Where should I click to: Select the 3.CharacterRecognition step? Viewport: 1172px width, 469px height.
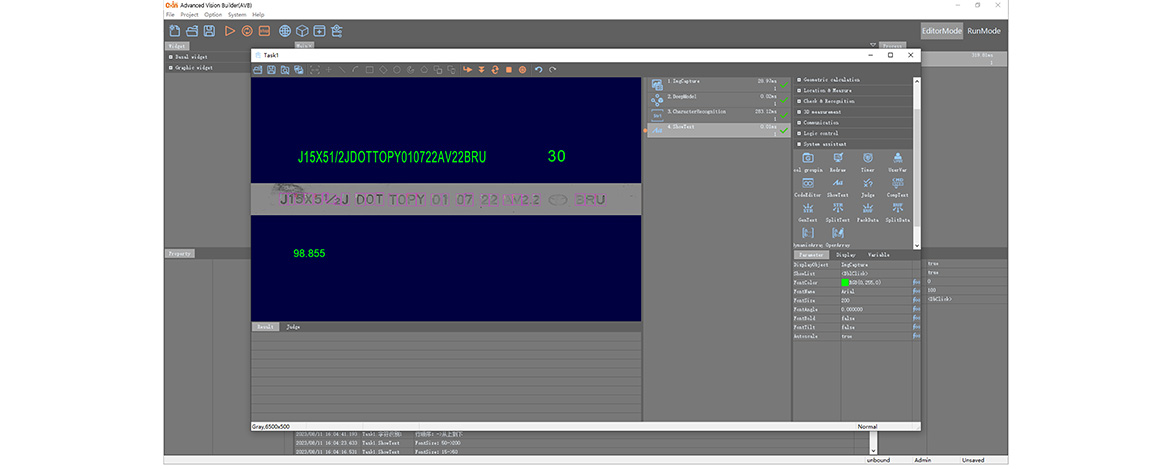697,112
